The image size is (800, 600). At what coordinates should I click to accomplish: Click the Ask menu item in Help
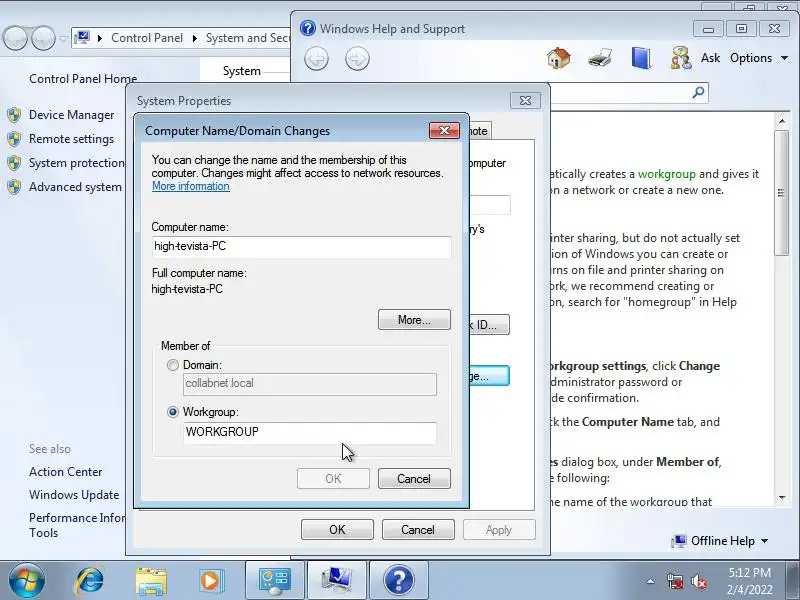[710, 58]
